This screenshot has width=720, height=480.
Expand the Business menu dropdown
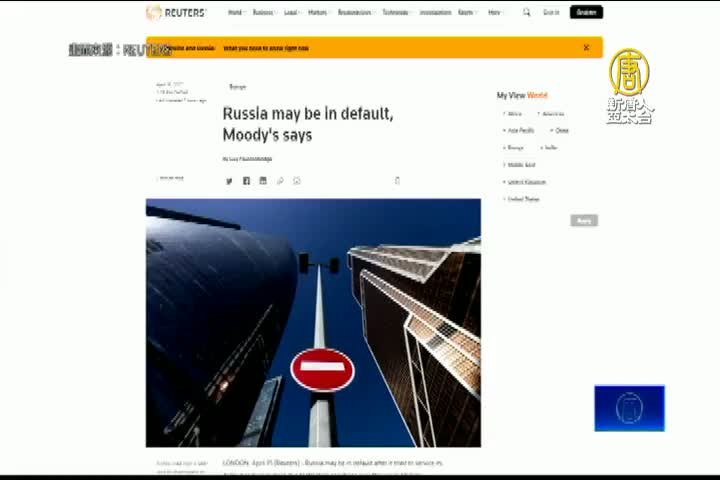(263, 12)
